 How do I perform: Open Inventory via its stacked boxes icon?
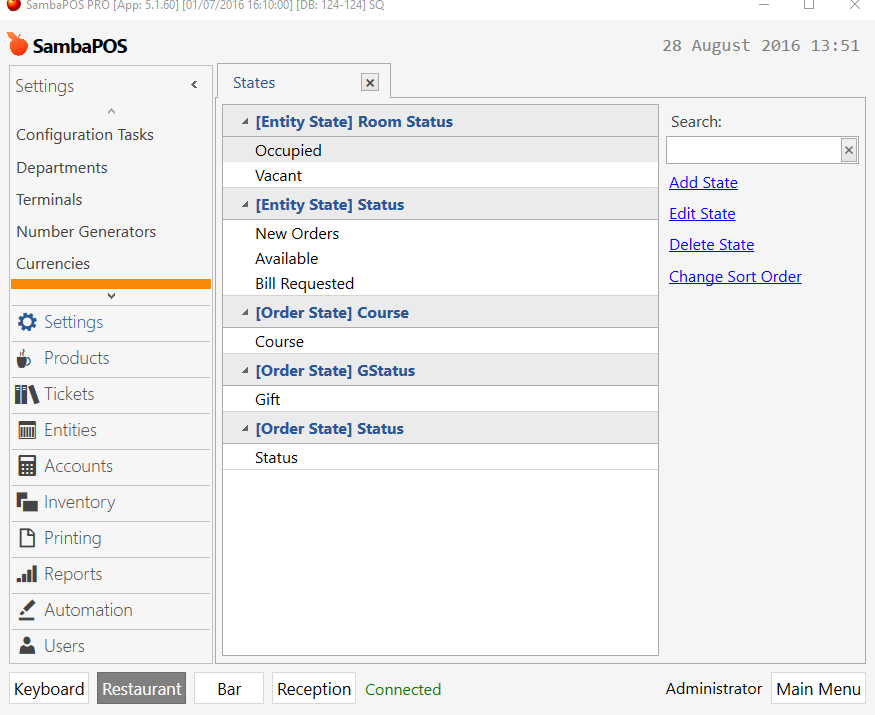pyautogui.click(x=27, y=502)
